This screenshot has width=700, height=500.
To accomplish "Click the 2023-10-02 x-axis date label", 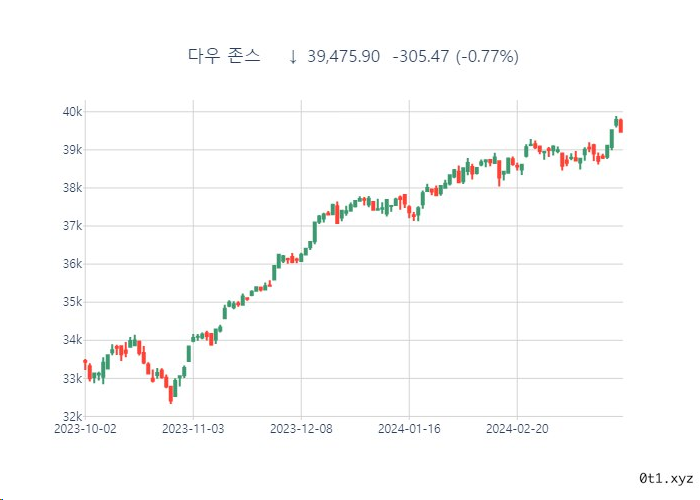I will (x=85, y=429).
